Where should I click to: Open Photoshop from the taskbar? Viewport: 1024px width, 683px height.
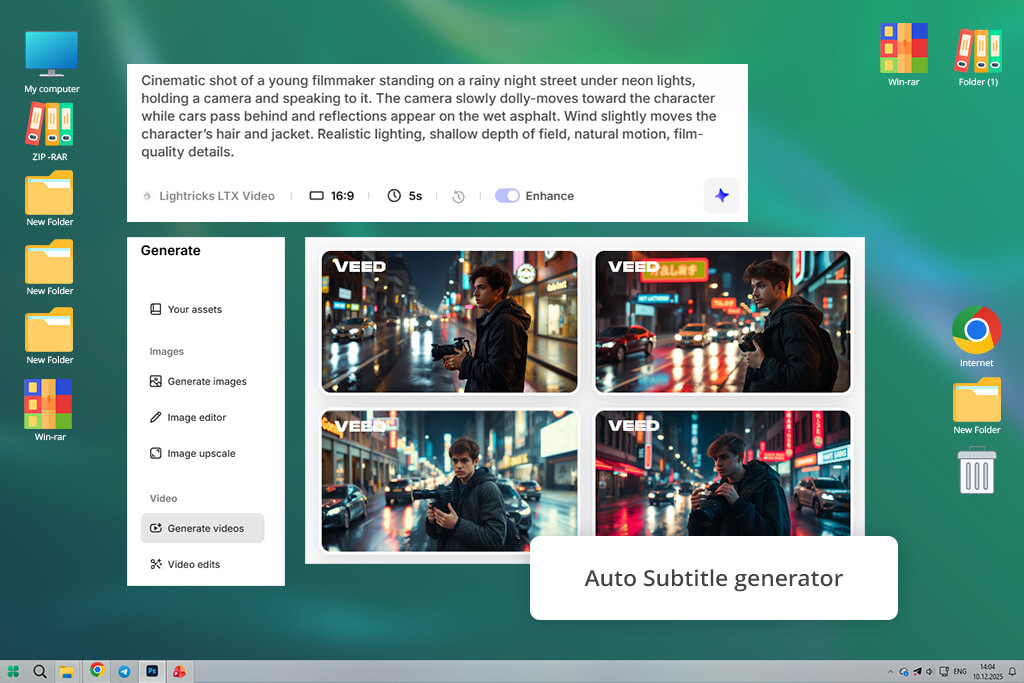click(x=152, y=671)
